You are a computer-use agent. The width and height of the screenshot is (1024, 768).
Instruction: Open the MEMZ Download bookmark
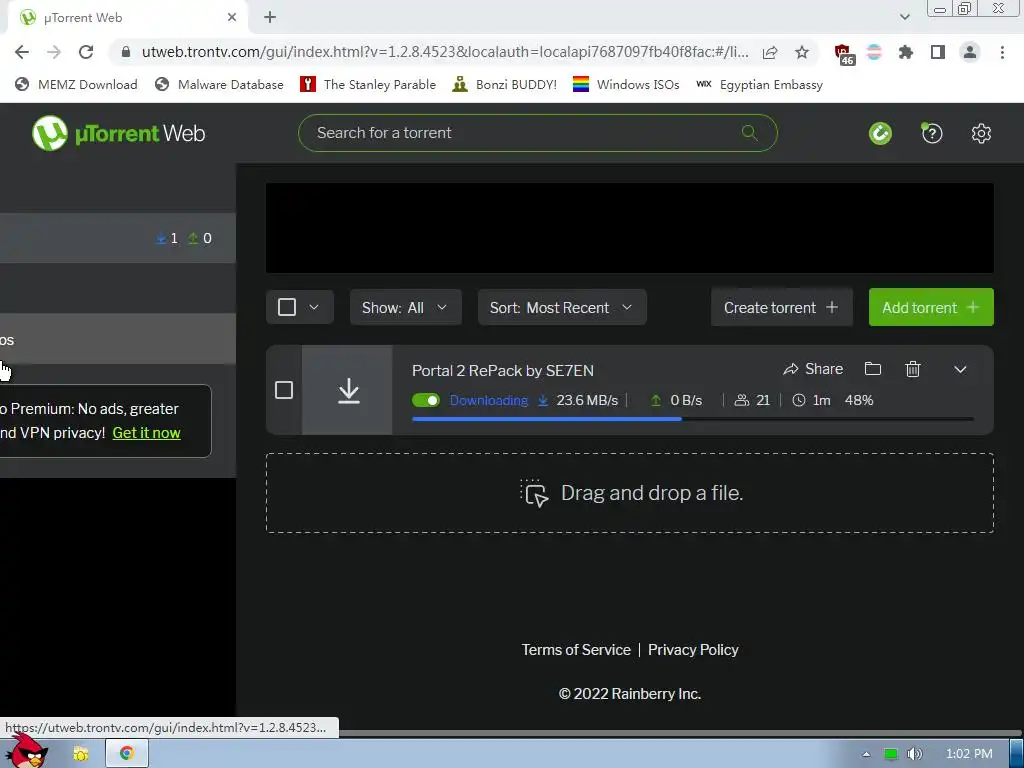(76, 84)
